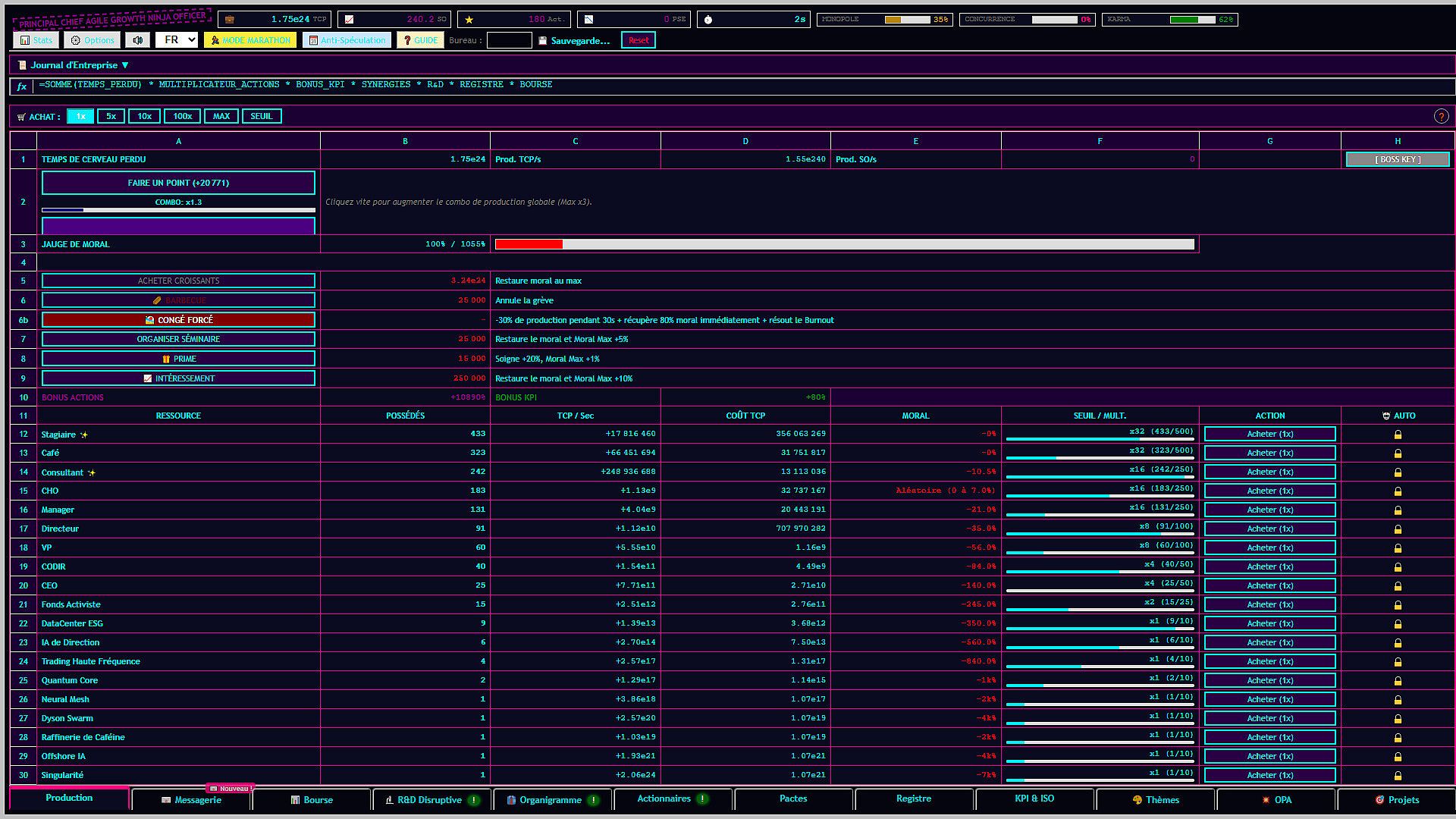Buy one Consultant with Acheter (1x)
Screen dimensions: 1456x819
tap(1269, 472)
